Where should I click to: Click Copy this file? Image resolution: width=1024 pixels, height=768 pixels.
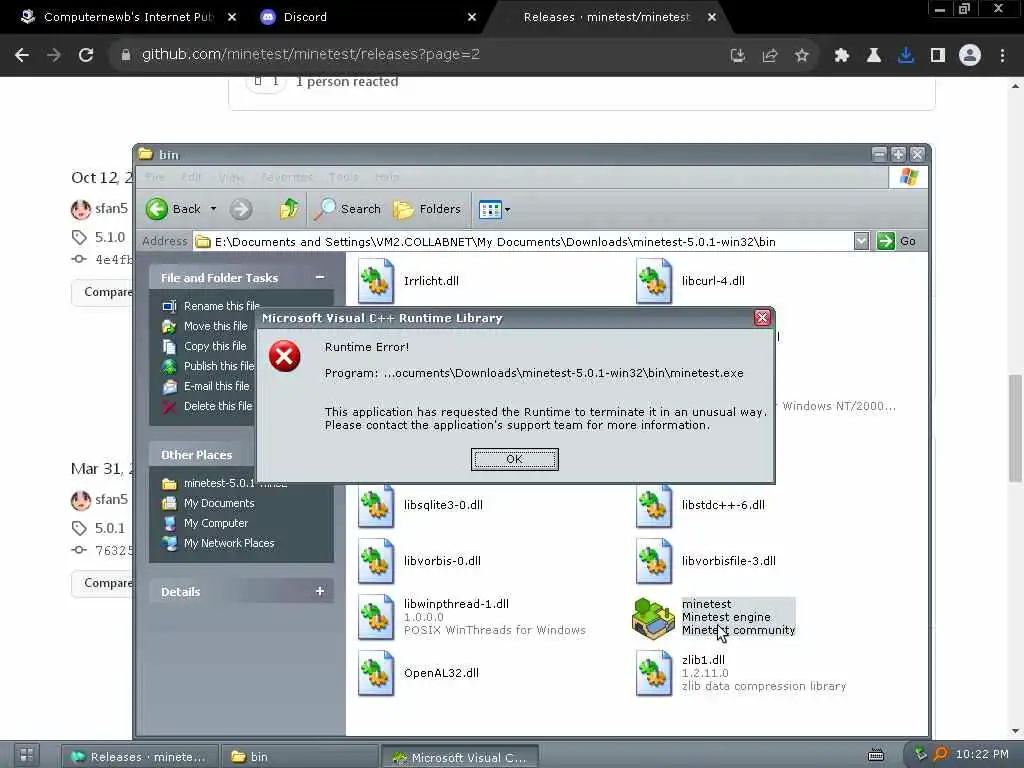point(215,346)
